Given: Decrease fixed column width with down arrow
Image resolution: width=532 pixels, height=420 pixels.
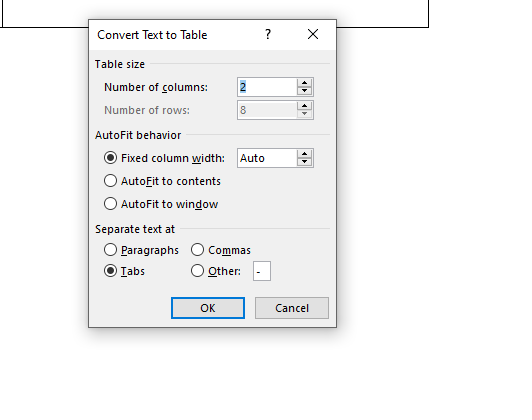Looking at the screenshot, I should point(304,162).
